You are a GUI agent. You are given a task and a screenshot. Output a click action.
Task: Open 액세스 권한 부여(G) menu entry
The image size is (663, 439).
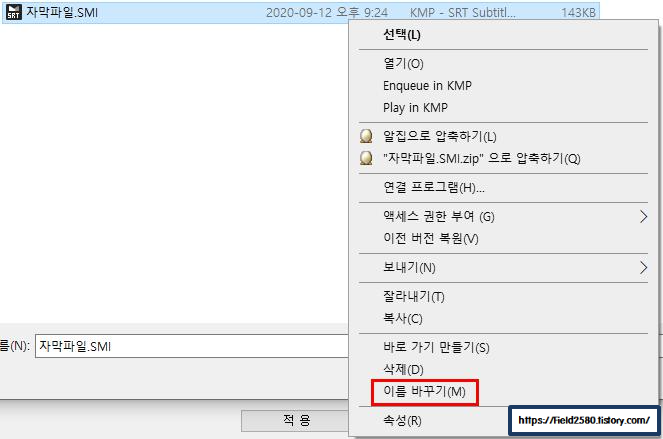coord(439,217)
